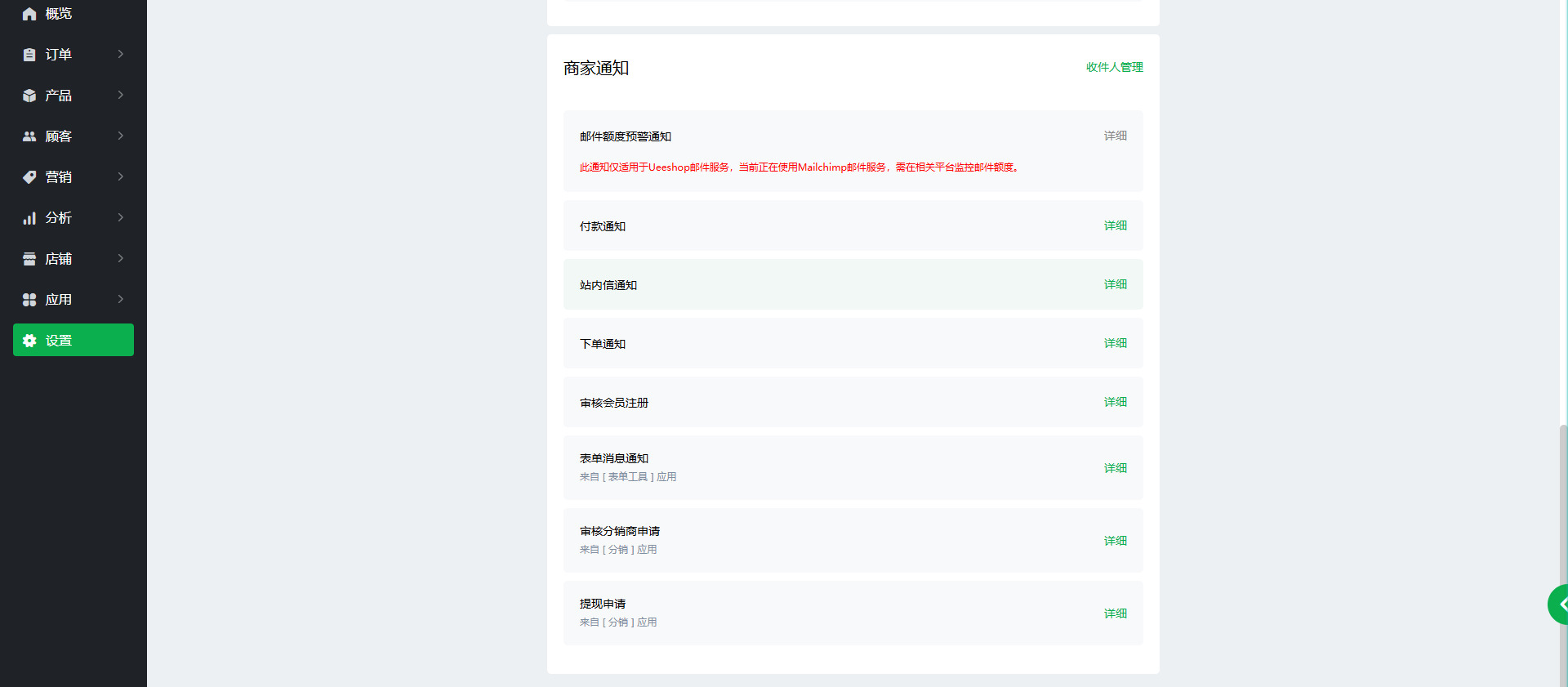Open 收件人管理 link
The image size is (1568, 687).
pos(1114,67)
